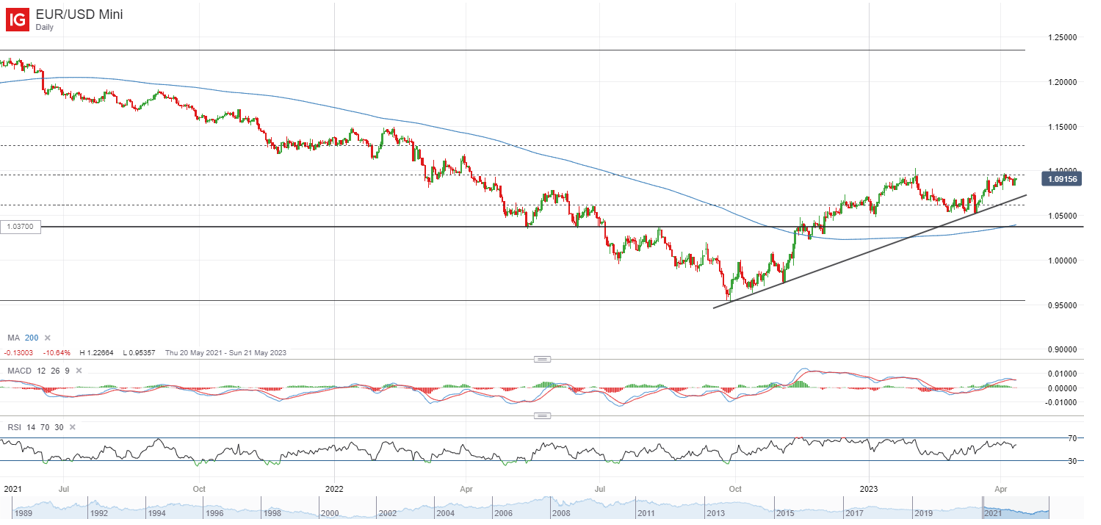Select the current price tag 1.09156
The height and width of the screenshot is (525, 1101).
click(1061, 180)
